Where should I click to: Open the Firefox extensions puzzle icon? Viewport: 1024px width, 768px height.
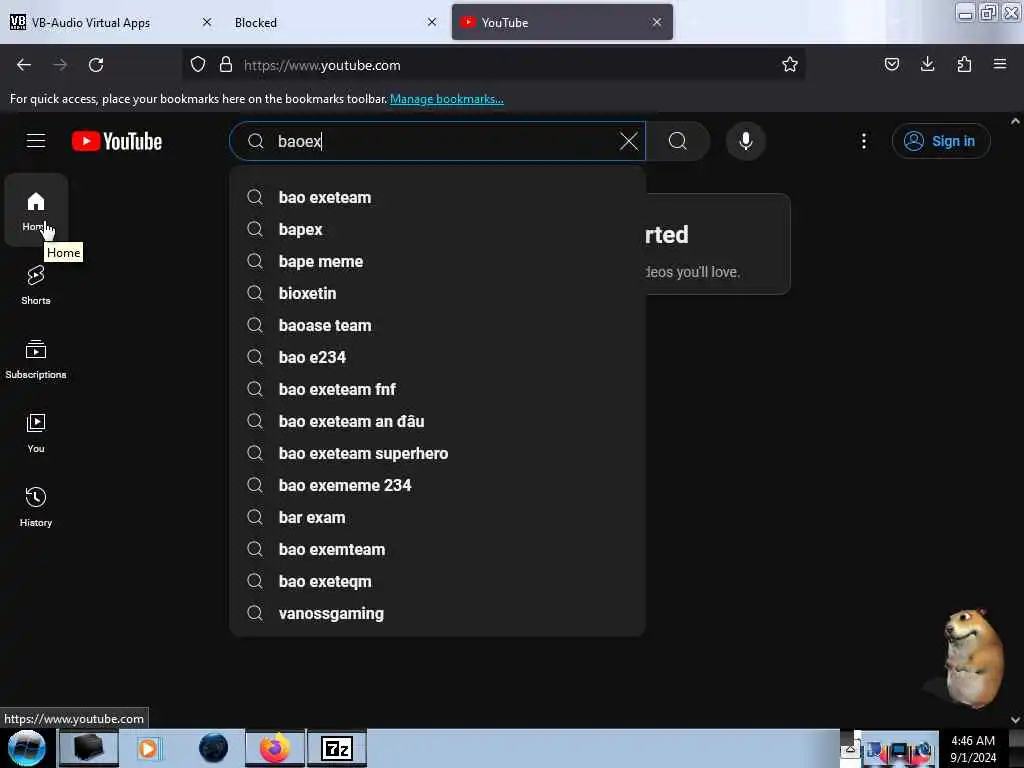pos(964,65)
